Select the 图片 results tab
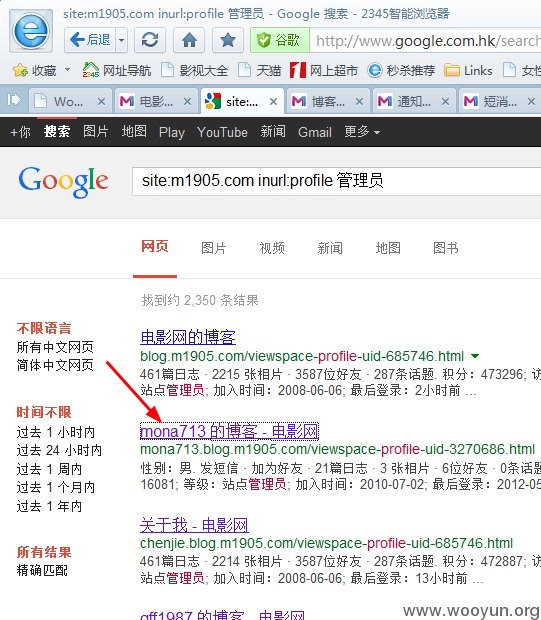 click(x=214, y=248)
